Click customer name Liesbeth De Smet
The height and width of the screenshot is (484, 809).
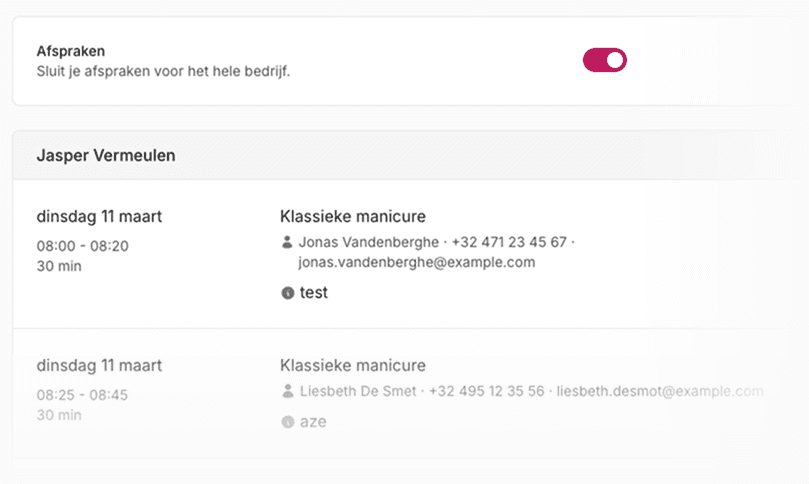point(358,391)
